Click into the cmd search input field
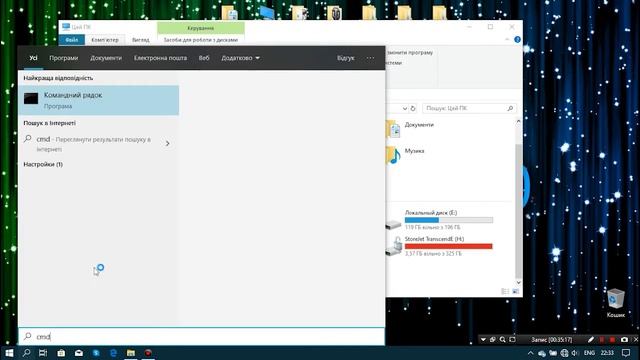This screenshot has height=360, width=640. coord(201,336)
